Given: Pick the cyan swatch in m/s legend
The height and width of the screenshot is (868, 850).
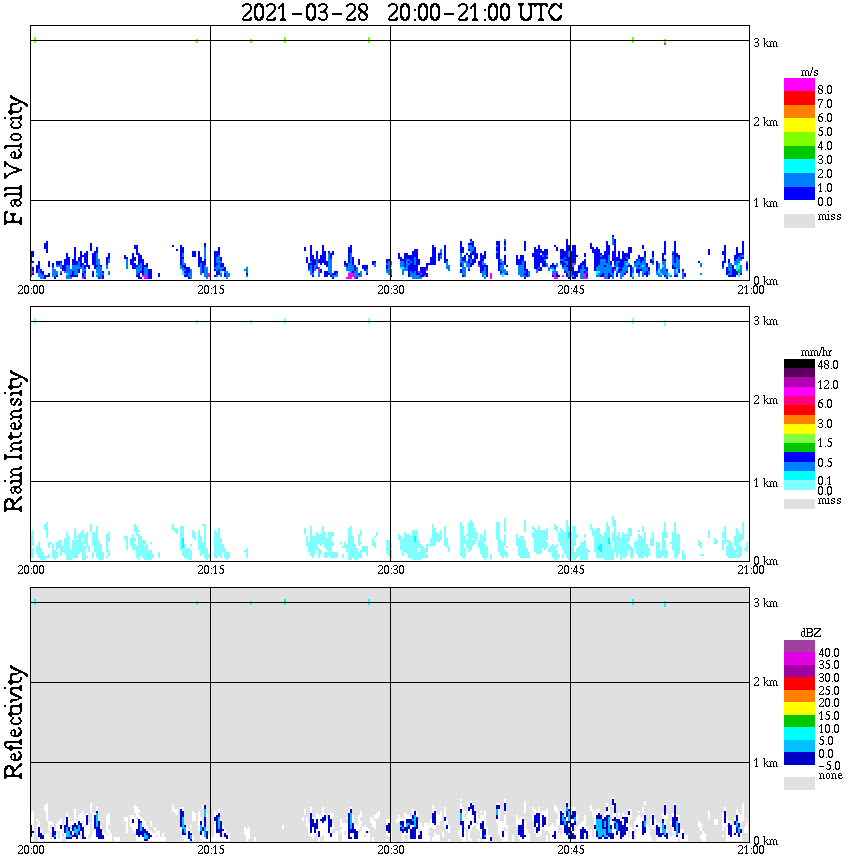Looking at the screenshot, I should (799, 166).
